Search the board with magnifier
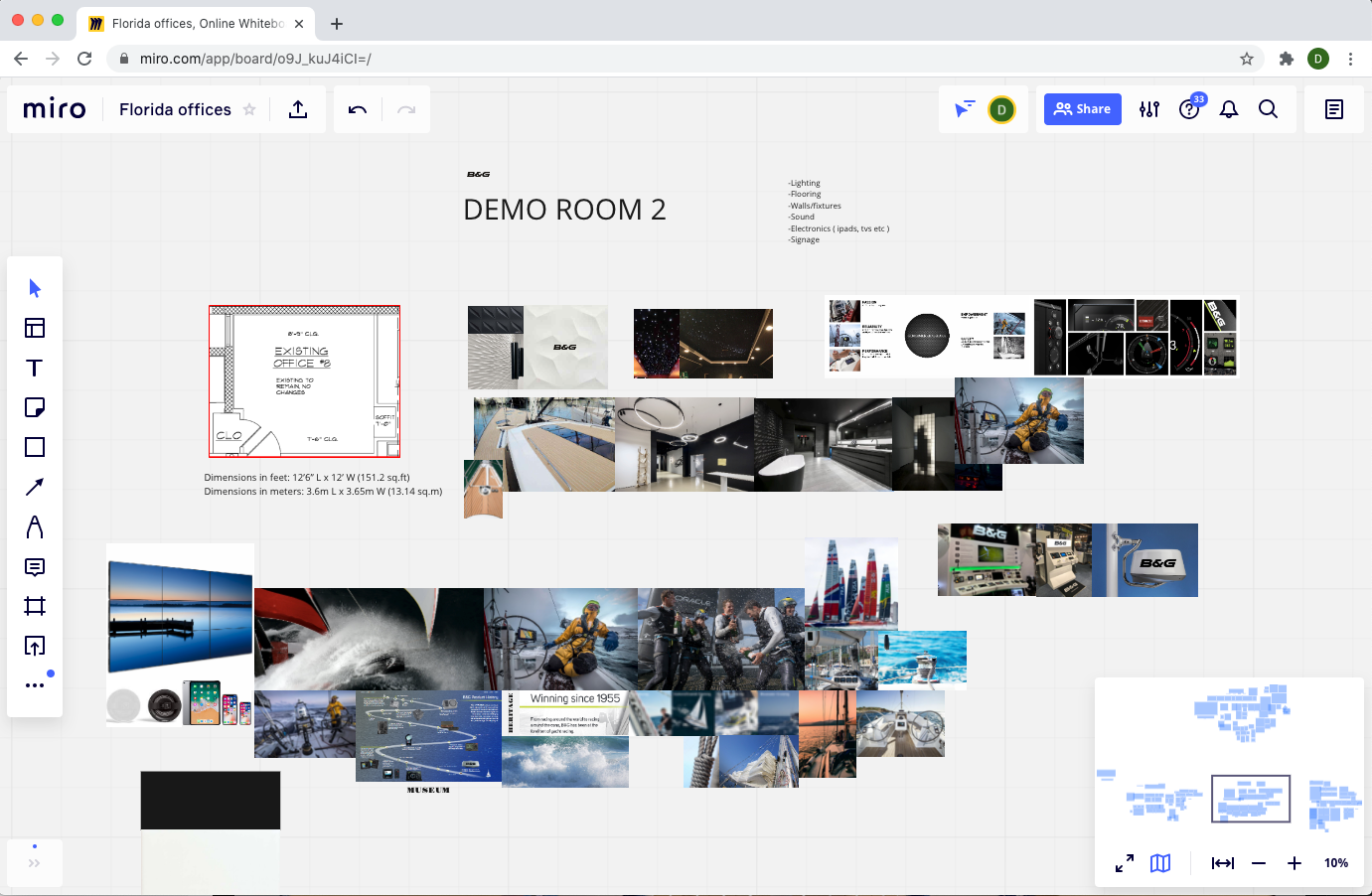 [x=1269, y=109]
